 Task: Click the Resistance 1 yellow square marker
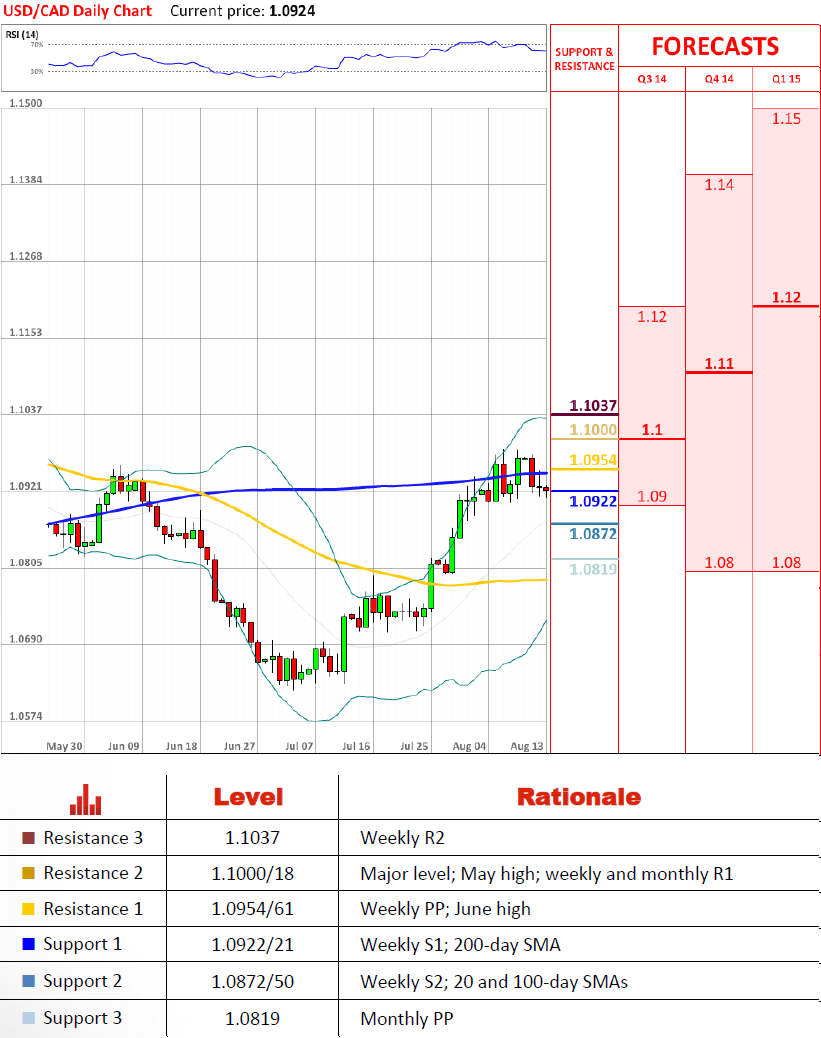coord(28,909)
